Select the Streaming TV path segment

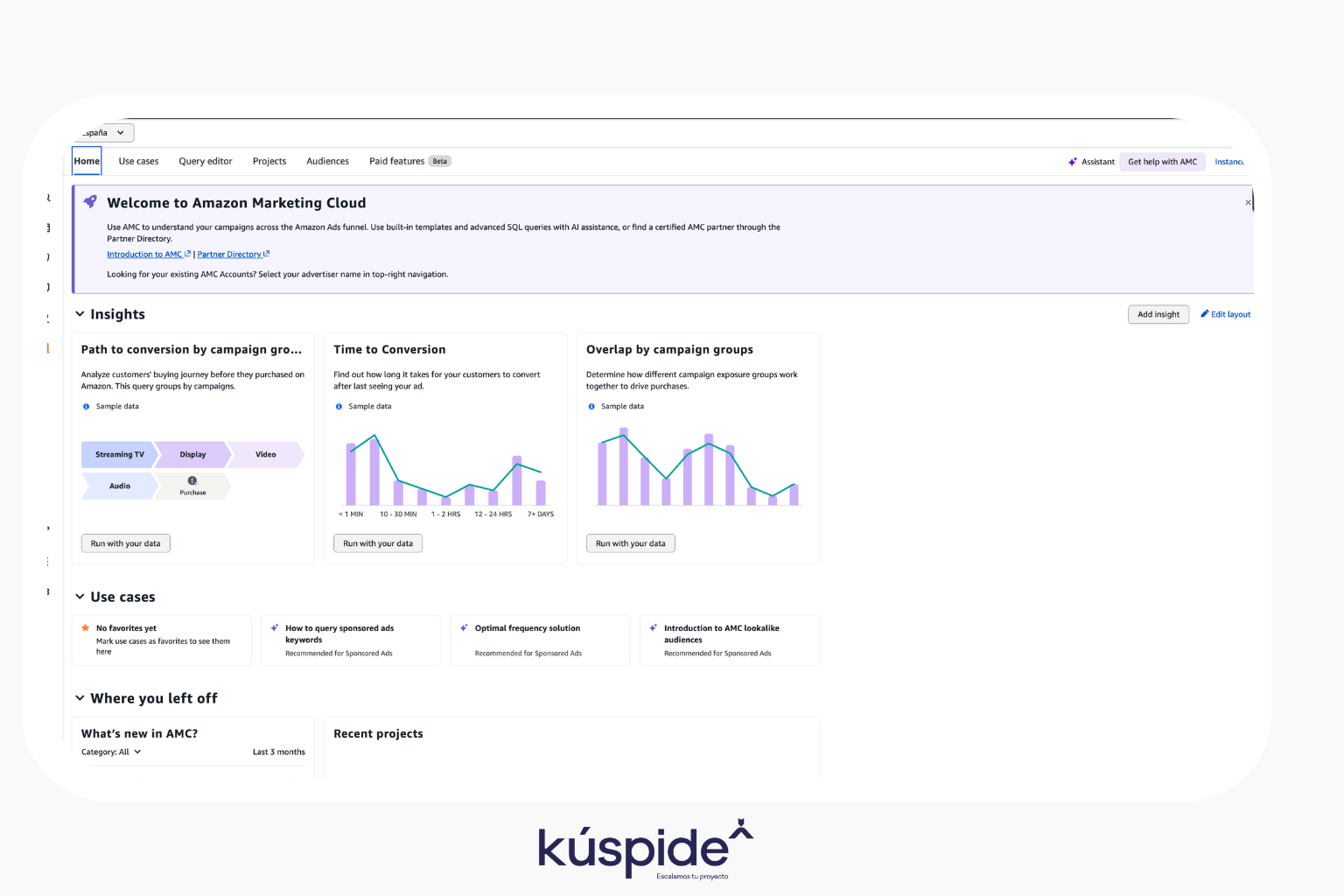click(119, 455)
